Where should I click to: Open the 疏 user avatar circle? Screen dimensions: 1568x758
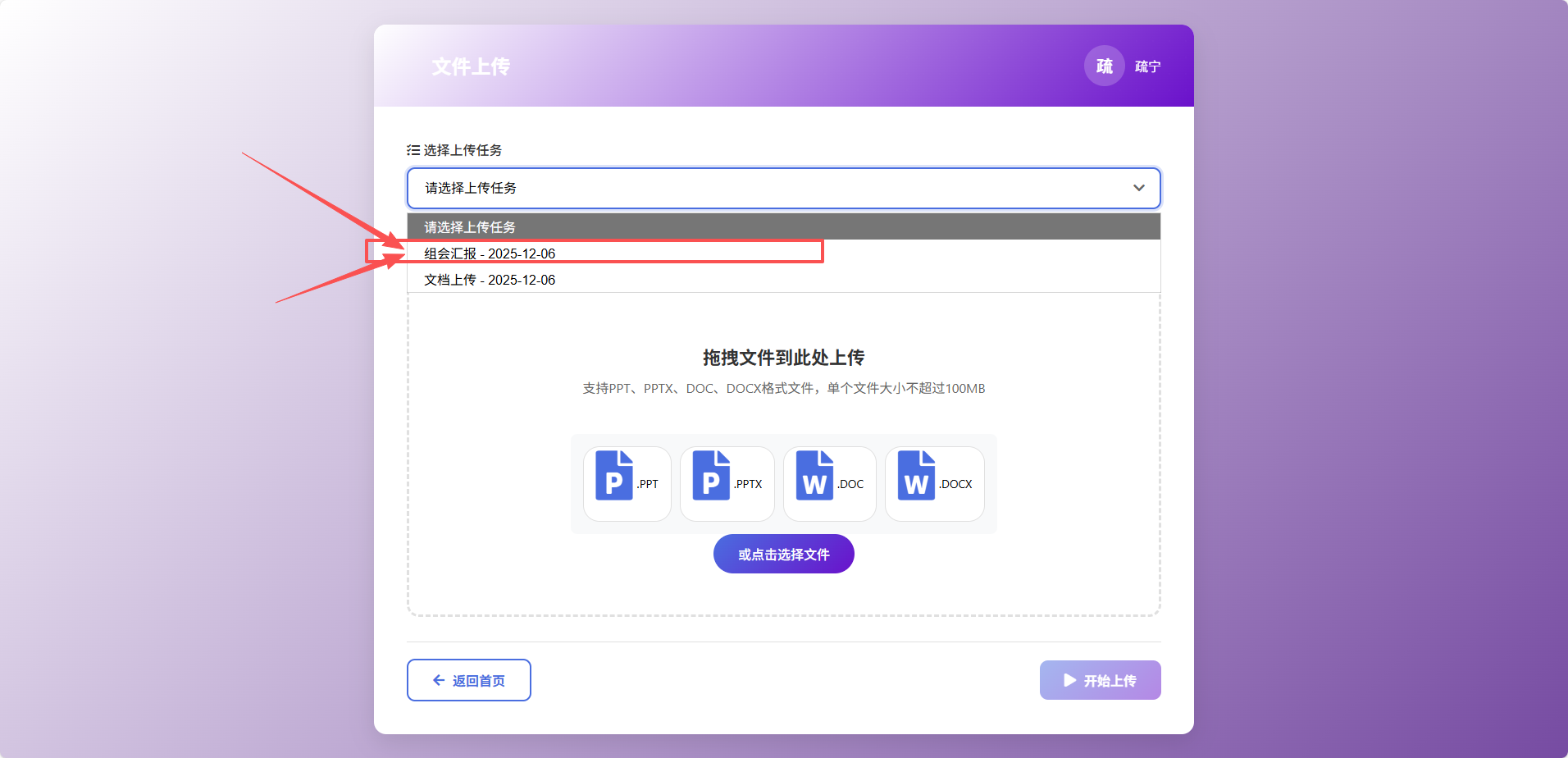pos(1105,66)
